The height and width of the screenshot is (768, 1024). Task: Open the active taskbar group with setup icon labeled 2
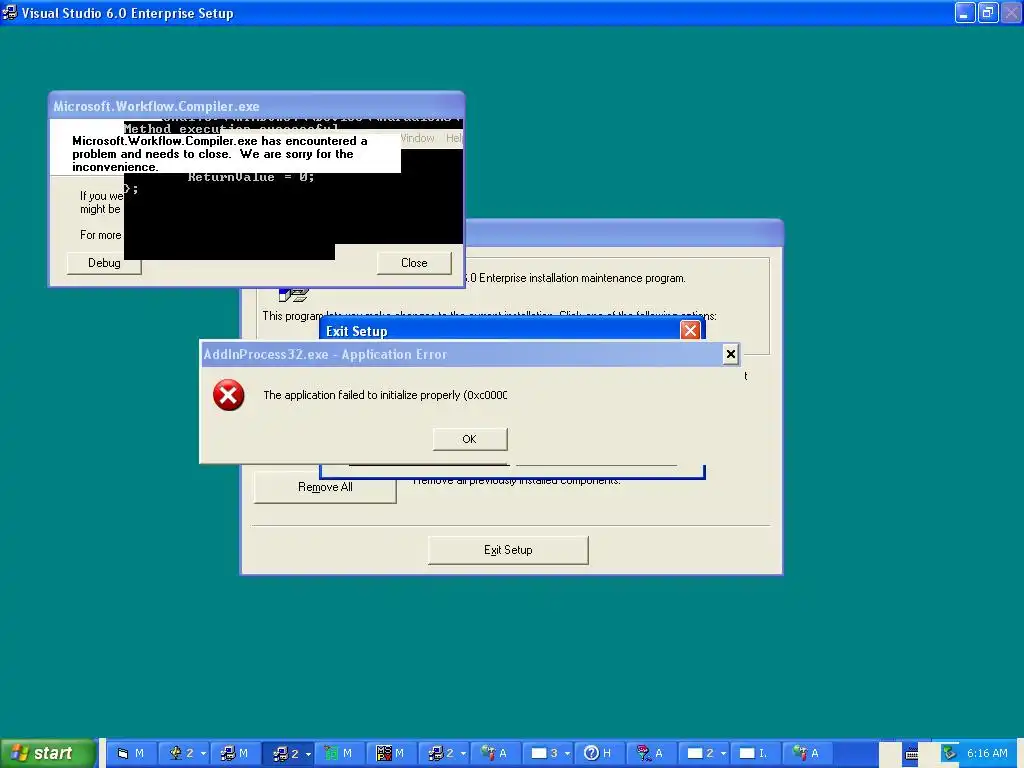click(x=286, y=753)
